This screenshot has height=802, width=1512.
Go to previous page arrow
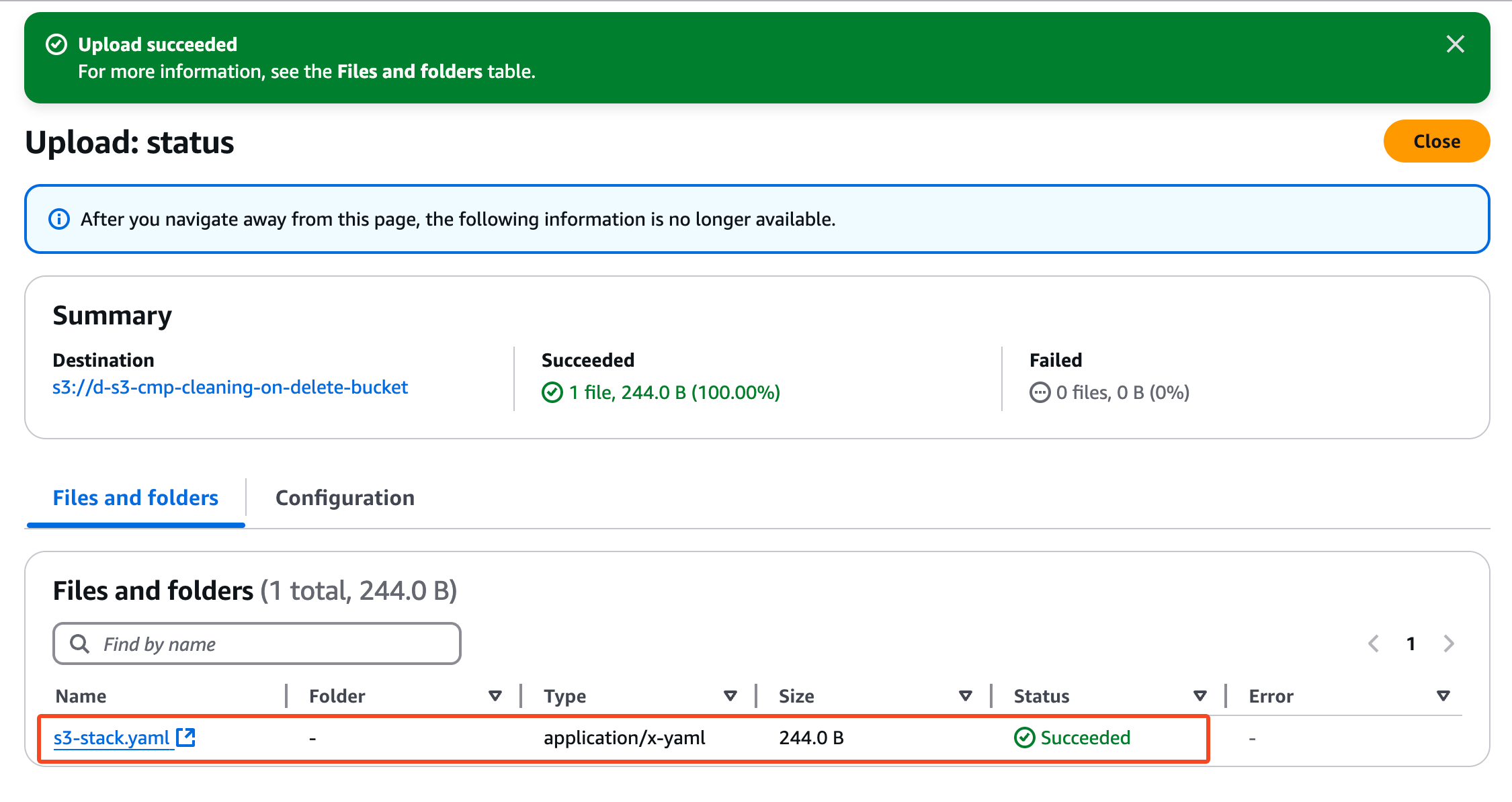point(1374,643)
